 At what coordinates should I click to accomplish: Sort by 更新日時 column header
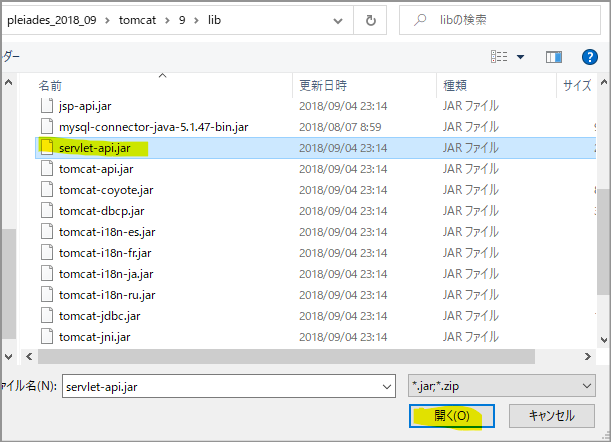pyautogui.click(x=323, y=85)
